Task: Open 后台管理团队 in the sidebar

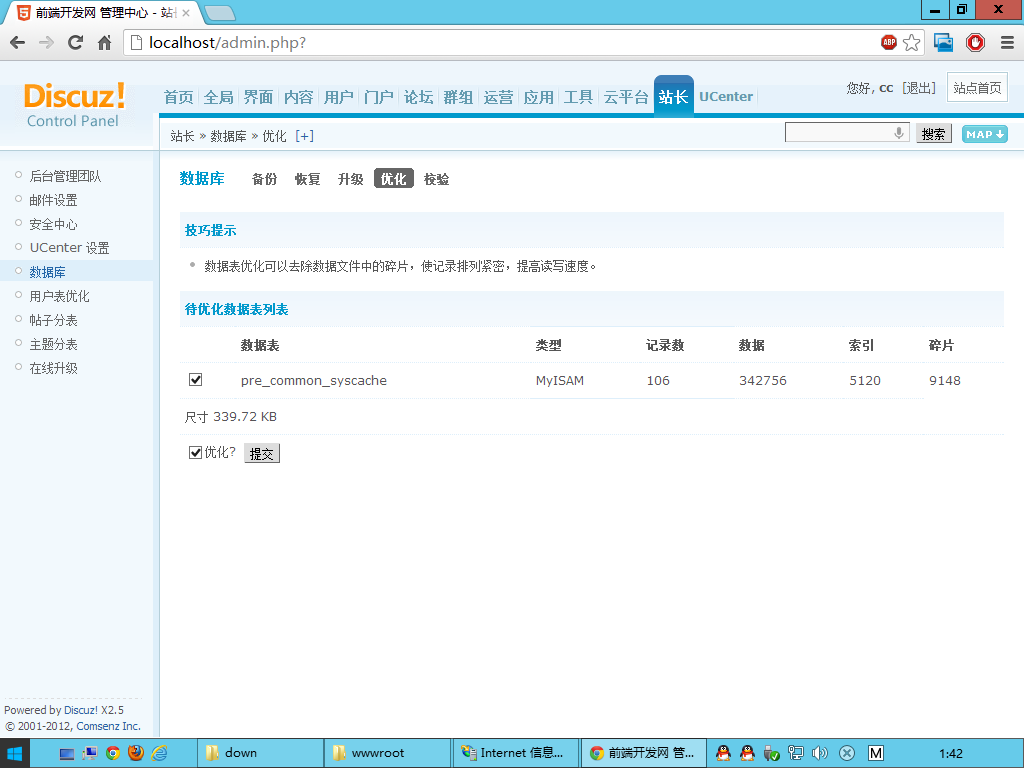Action: click(65, 176)
